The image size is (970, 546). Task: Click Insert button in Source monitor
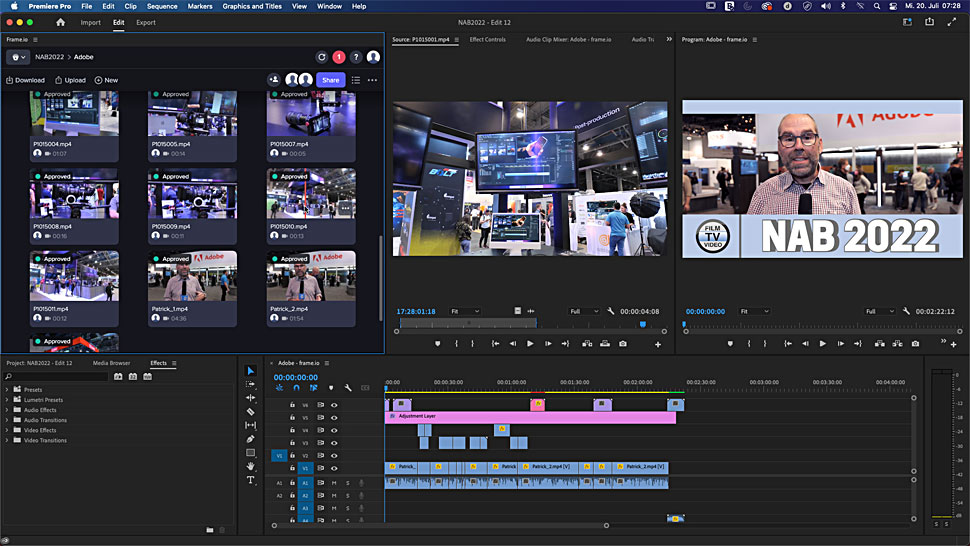tap(587, 344)
